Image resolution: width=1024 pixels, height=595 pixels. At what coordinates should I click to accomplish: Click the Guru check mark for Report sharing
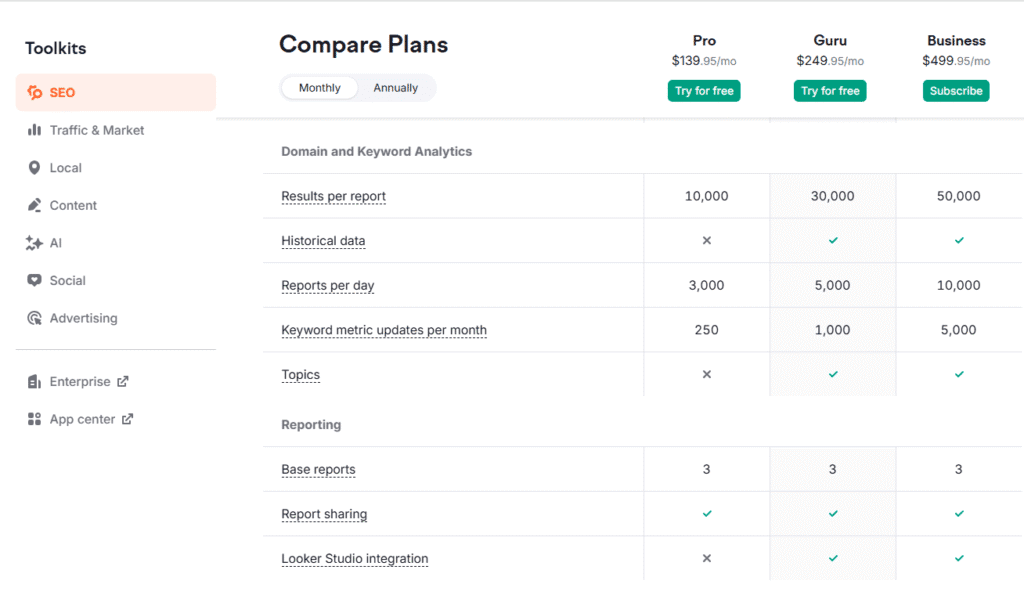(833, 513)
